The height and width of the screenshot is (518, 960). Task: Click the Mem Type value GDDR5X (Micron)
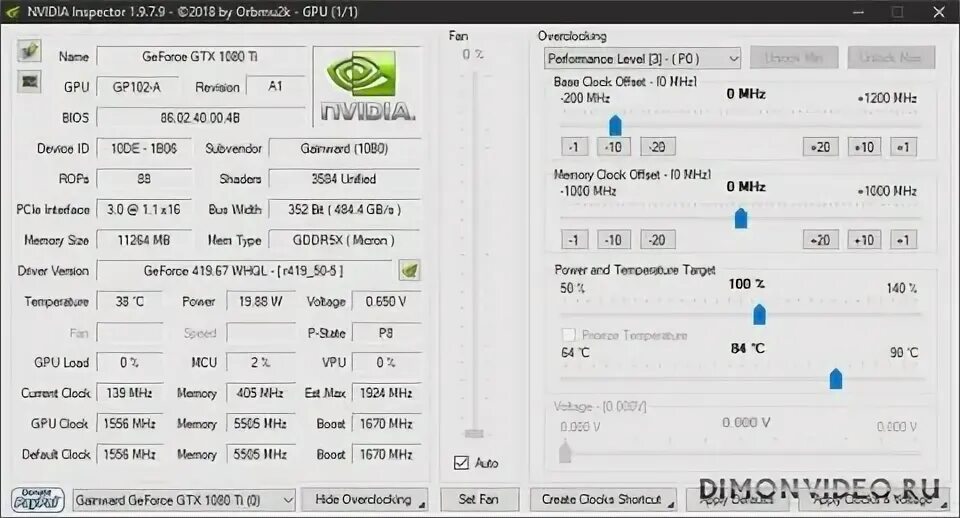(x=345, y=240)
